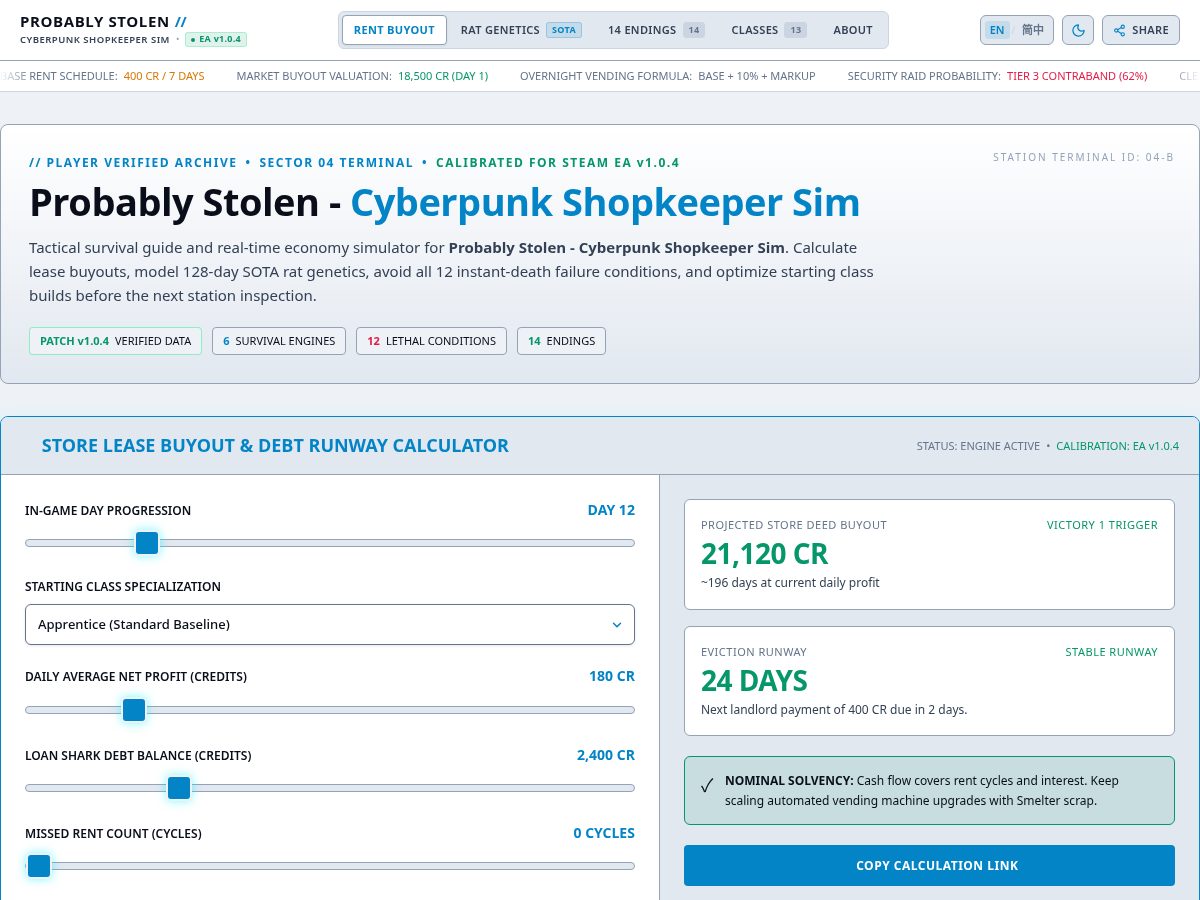Open the Rent Buyout tab
The image size is (1200, 900).
click(x=394, y=30)
